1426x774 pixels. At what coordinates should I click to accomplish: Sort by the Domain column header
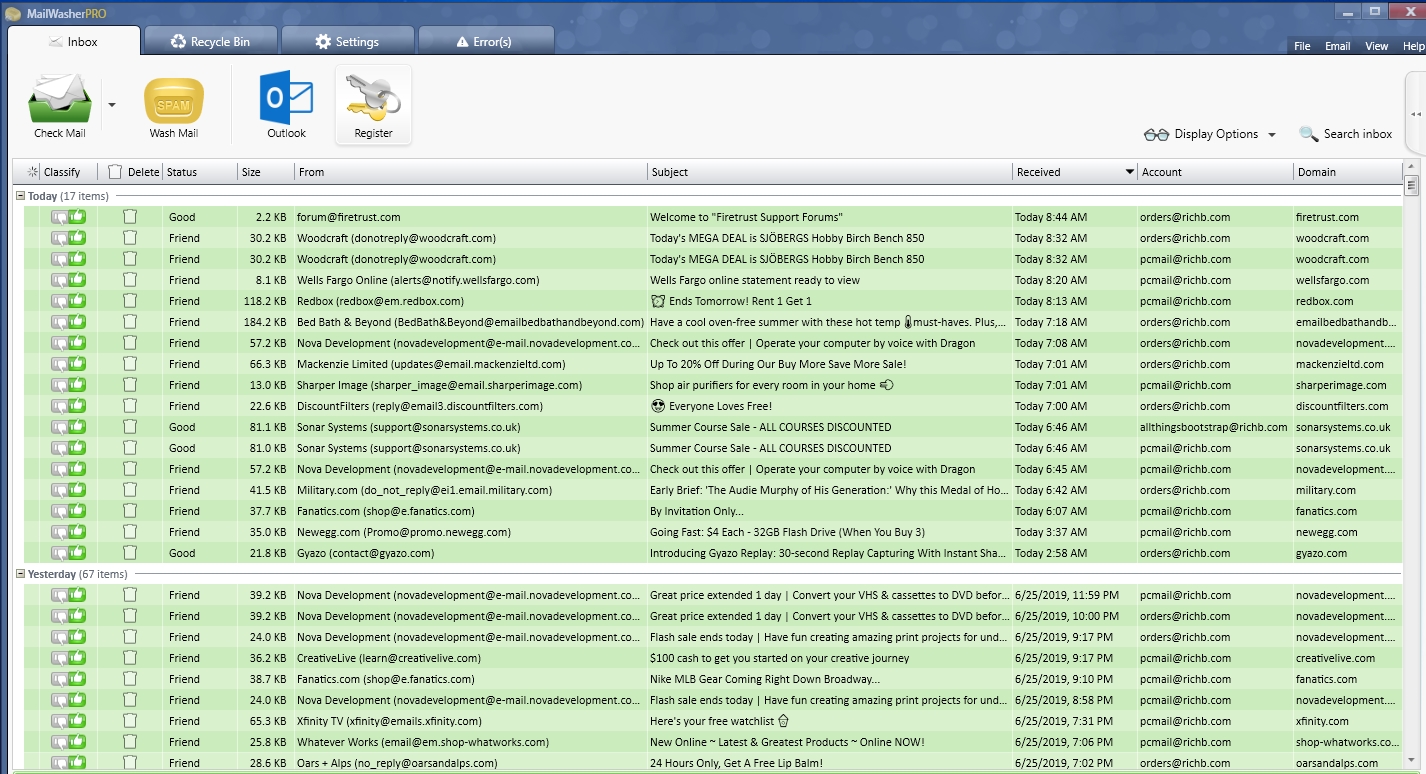pyautogui.click(x=1347, y=172)
